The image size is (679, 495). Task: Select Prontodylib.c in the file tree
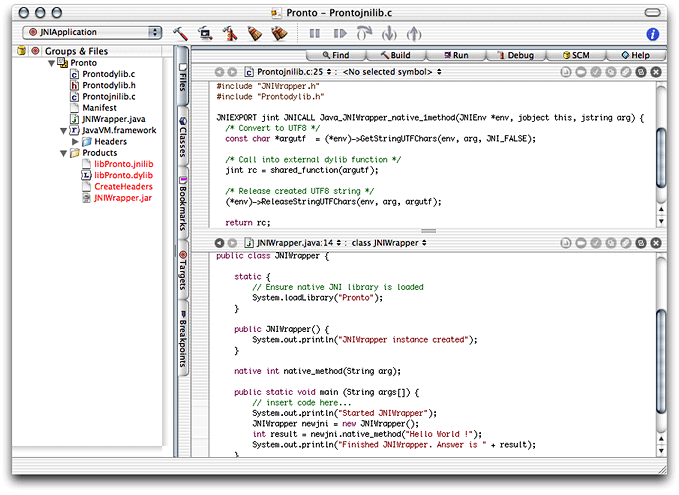click(x=103, y=74)
